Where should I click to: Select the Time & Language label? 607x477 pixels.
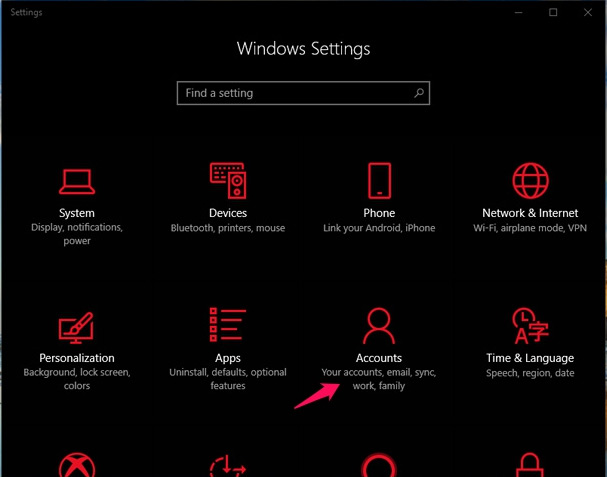coord(530,358)
